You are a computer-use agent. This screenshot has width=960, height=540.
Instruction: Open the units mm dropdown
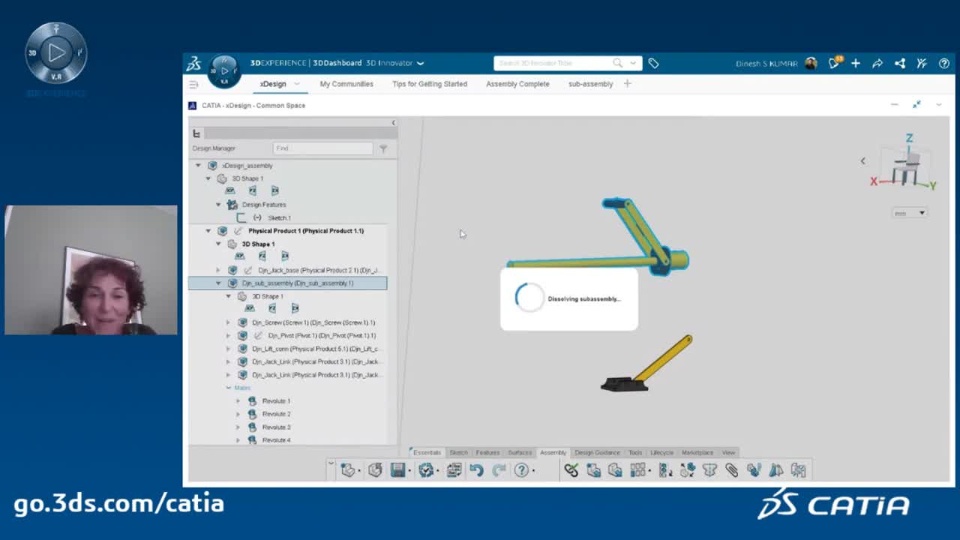(x=909, y=213)
